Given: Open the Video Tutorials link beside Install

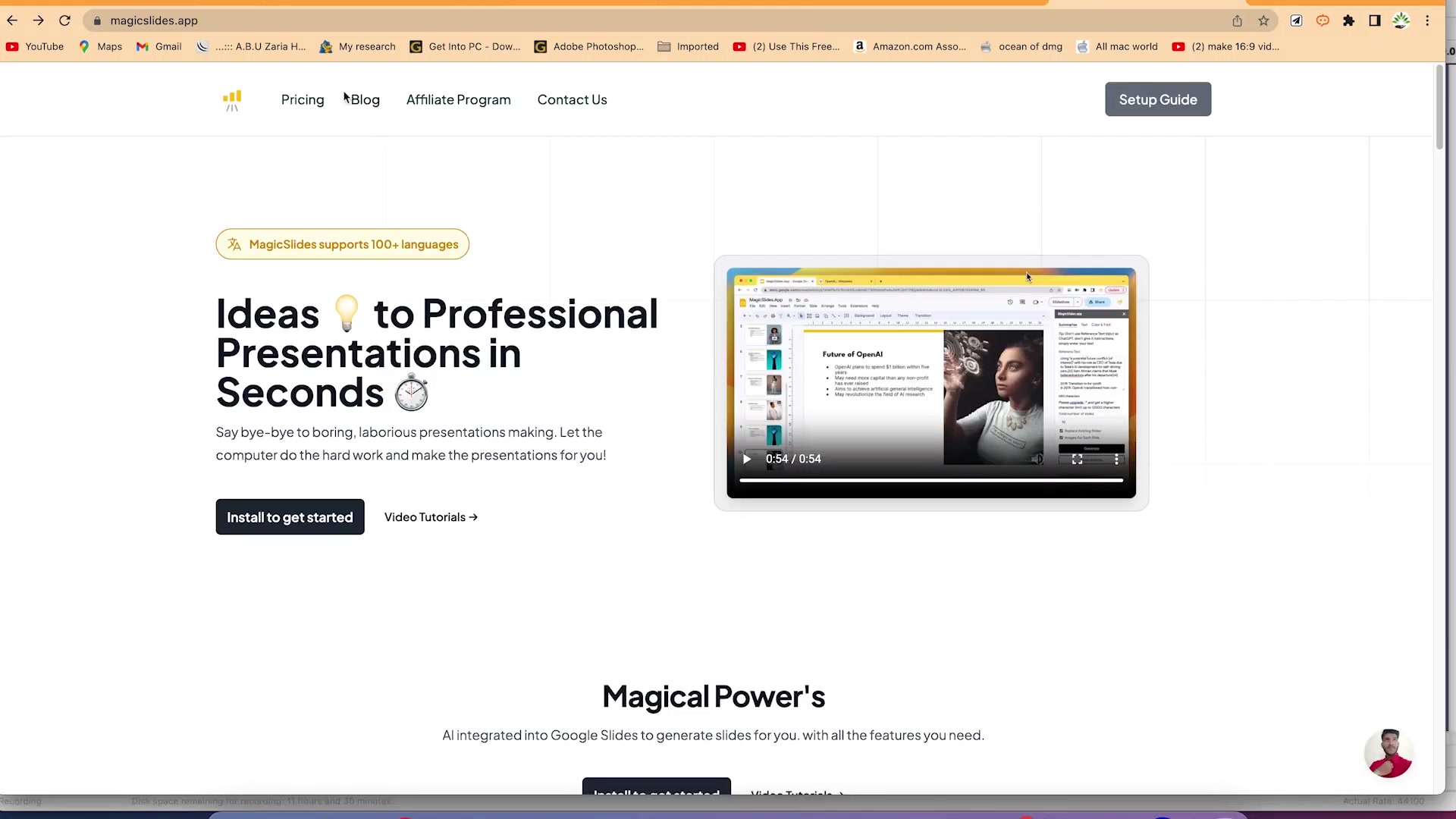Looking at the screenshot, I should click(x=431, y=517).
